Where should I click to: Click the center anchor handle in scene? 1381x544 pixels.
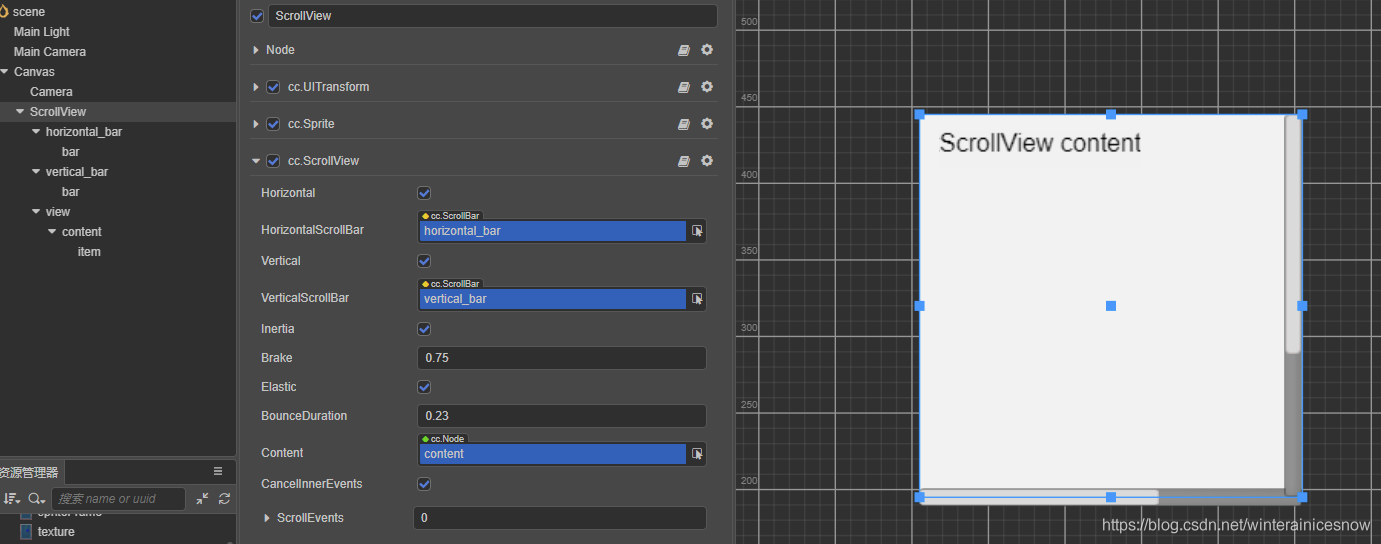coord(1111,306)
